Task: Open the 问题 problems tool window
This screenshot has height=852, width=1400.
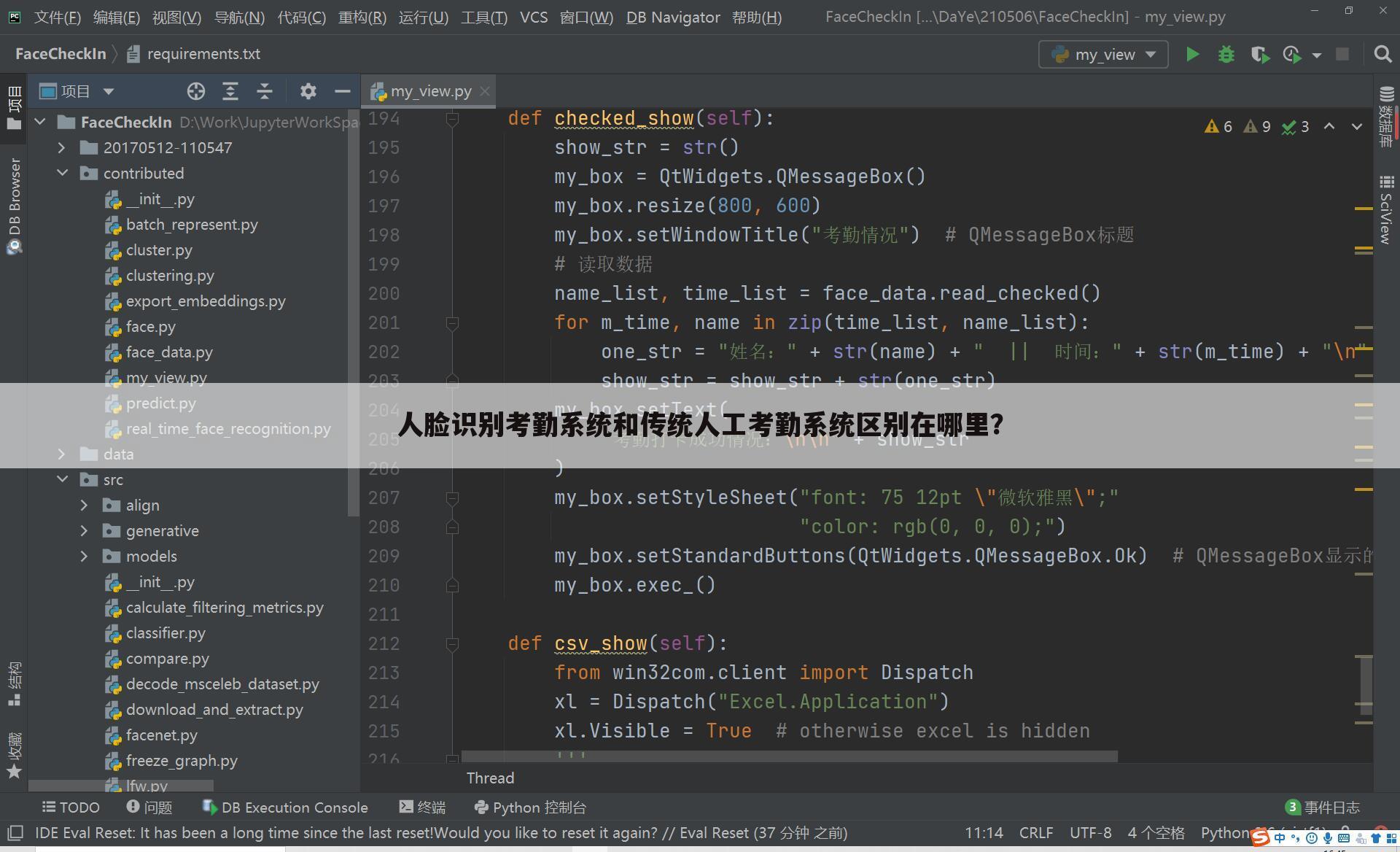Action: (149, 808)
